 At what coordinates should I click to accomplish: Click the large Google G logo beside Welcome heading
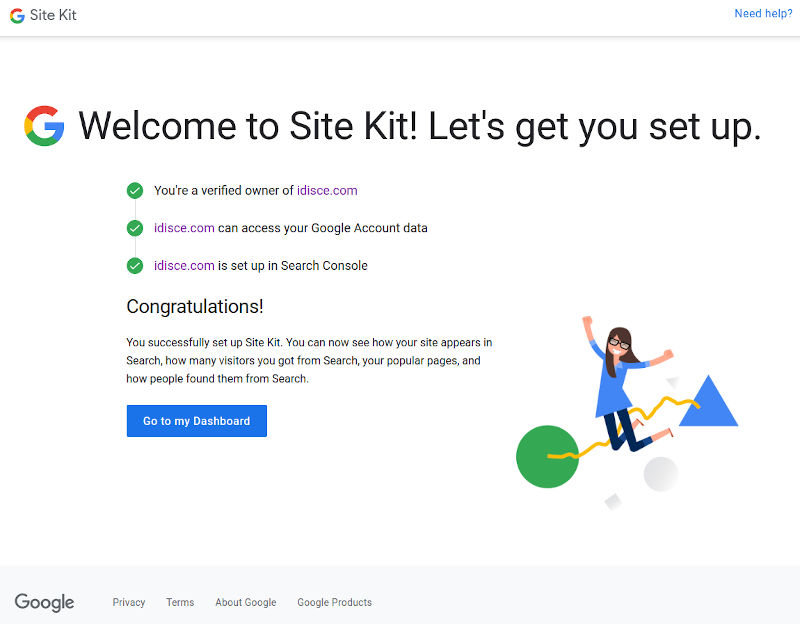click(x=44, y=126)
